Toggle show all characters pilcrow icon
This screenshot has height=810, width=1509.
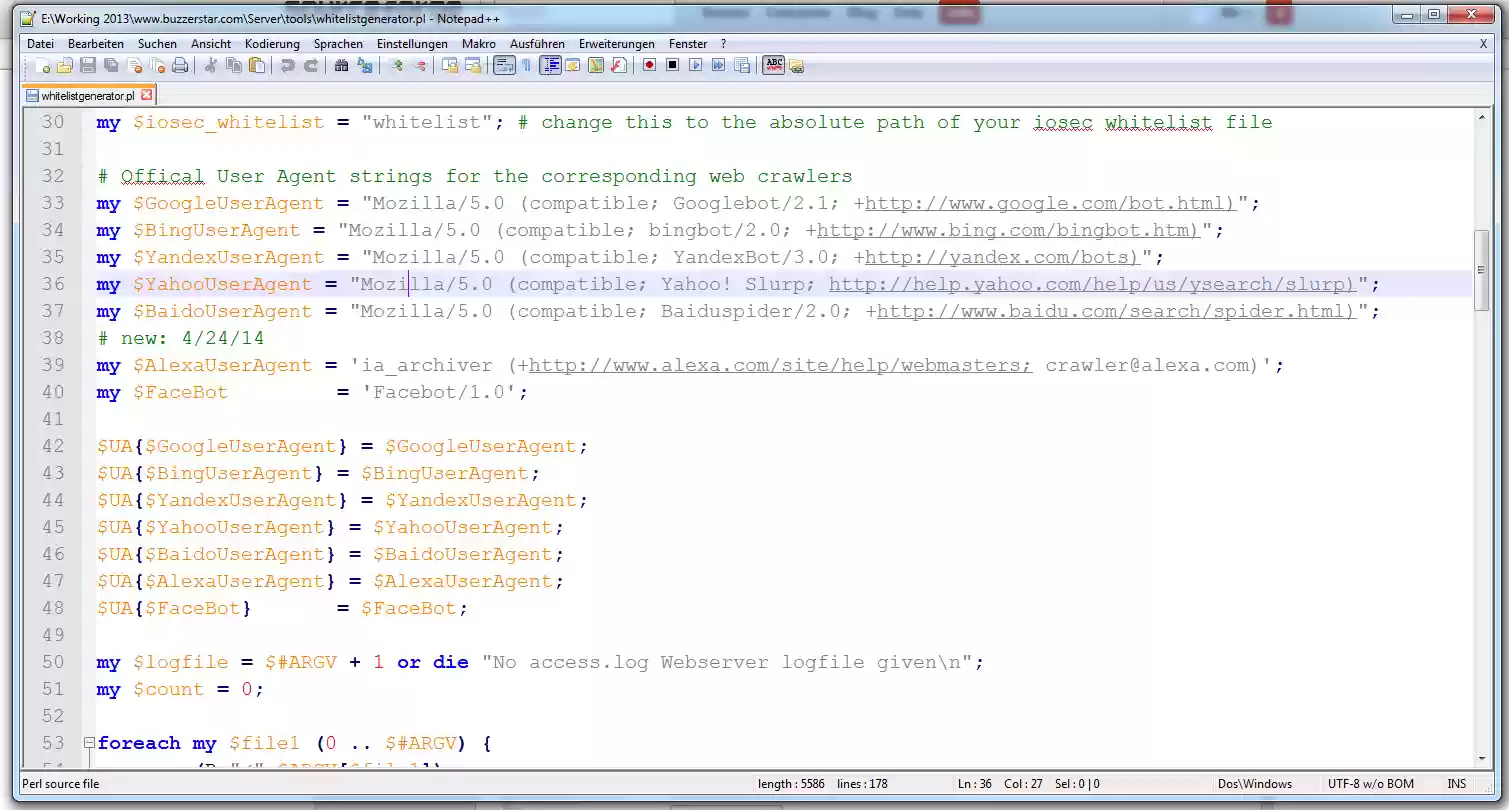[x=526, y=66]
